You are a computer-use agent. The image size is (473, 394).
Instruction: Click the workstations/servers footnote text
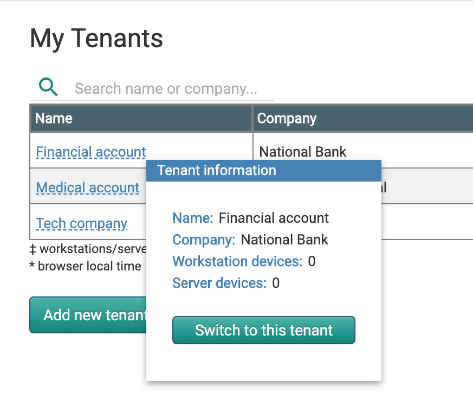[88, 249]
